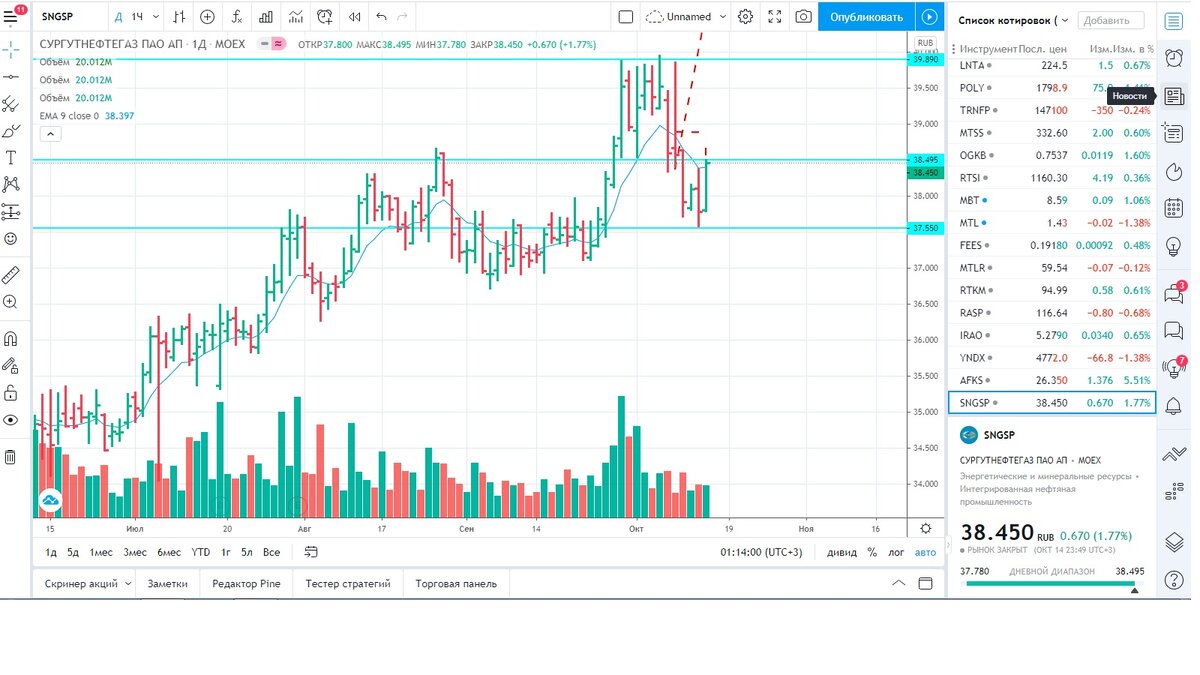The image size is (1200, 675).
Task: Open the chart patterns tool
Action: click(11, 184)
